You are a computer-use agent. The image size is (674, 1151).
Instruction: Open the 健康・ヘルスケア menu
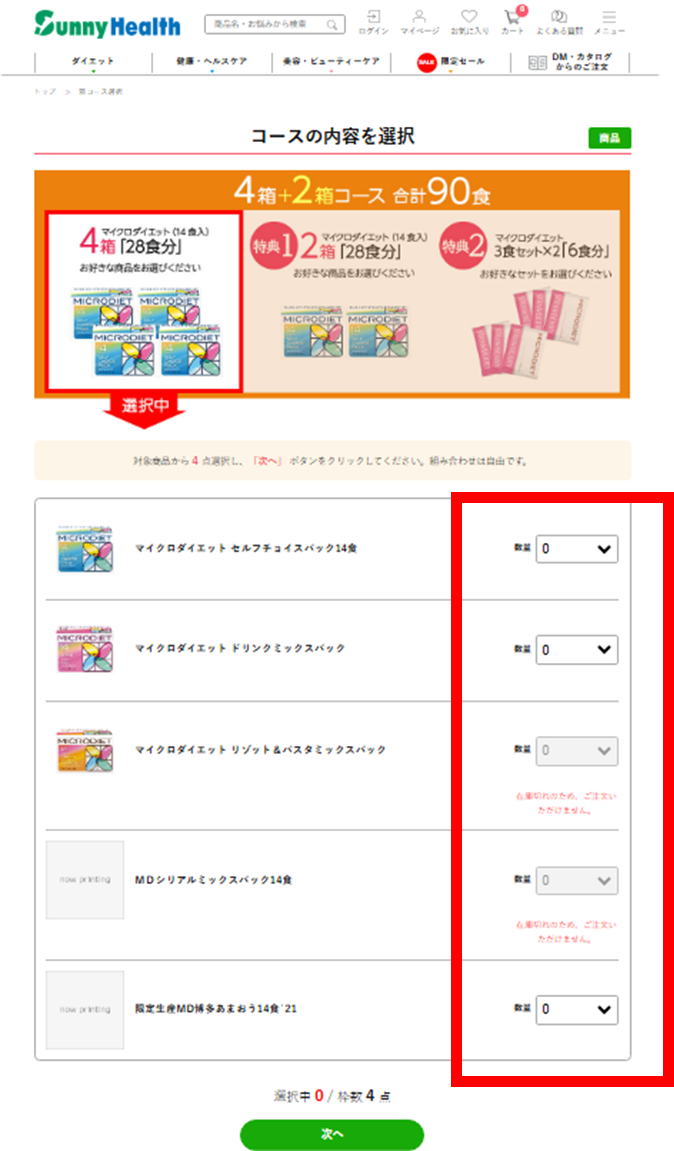click(x=211, y=62)
